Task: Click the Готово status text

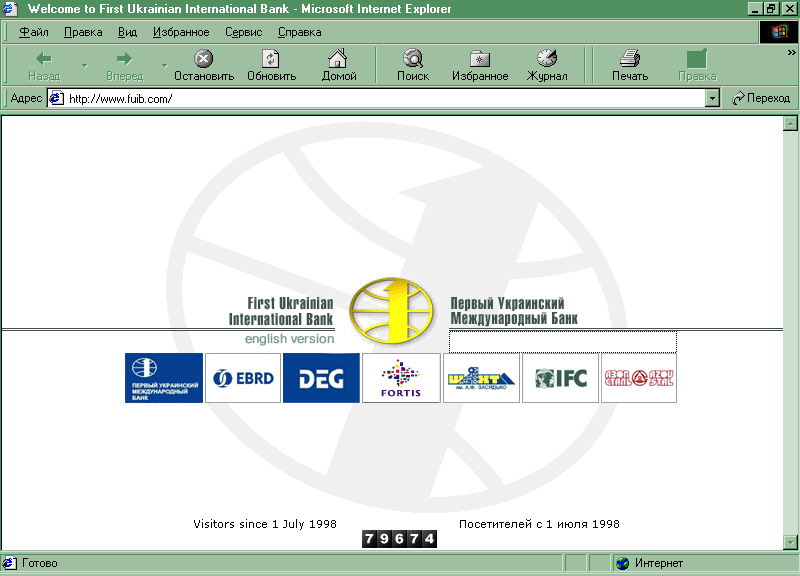Action: (x=39, y=563)
